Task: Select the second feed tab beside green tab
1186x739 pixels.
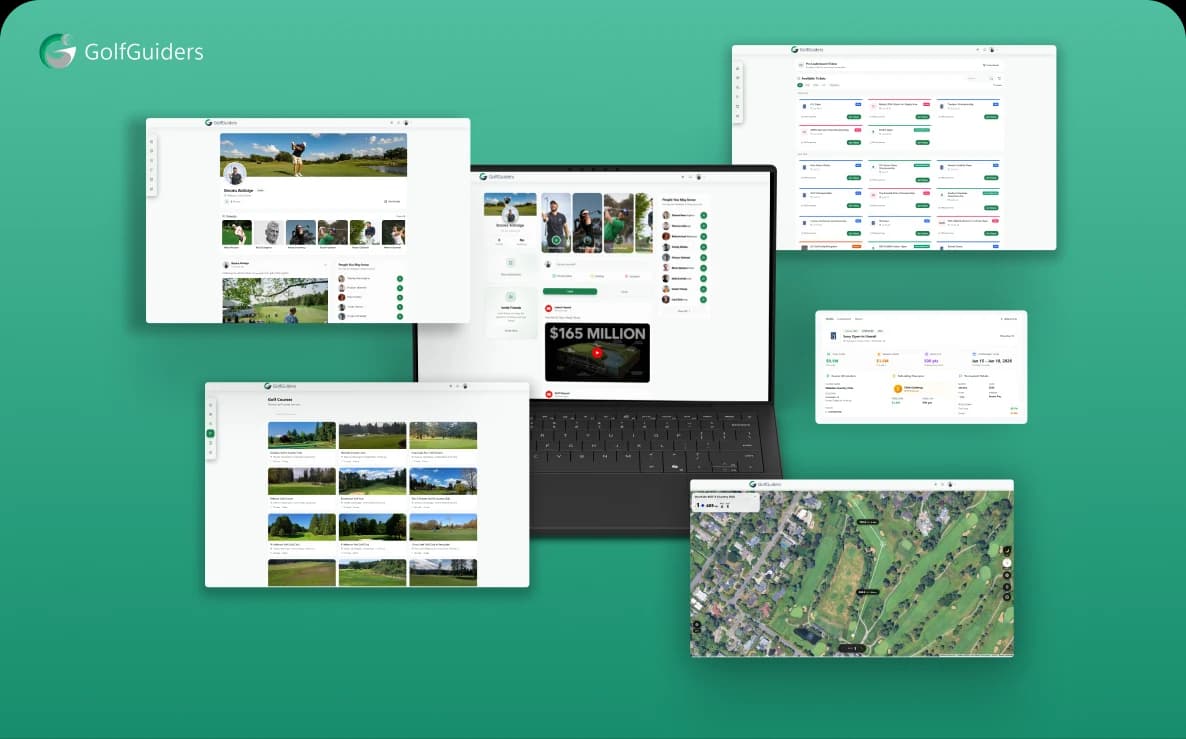Action: (625, 291)
